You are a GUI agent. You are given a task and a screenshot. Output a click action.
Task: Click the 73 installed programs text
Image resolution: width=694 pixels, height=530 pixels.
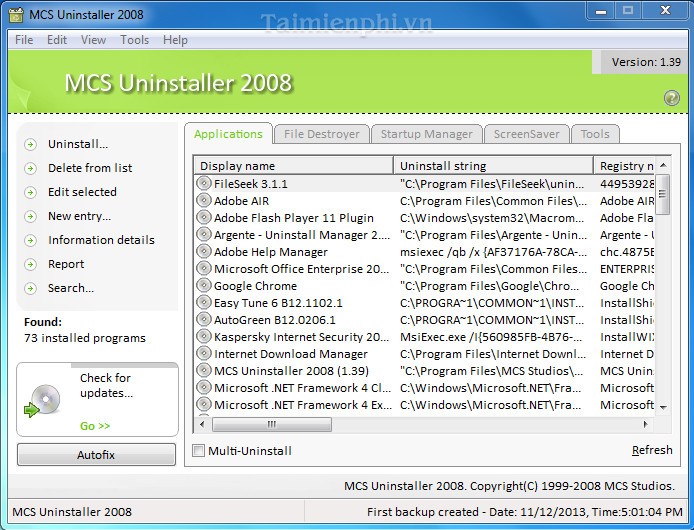85,338
